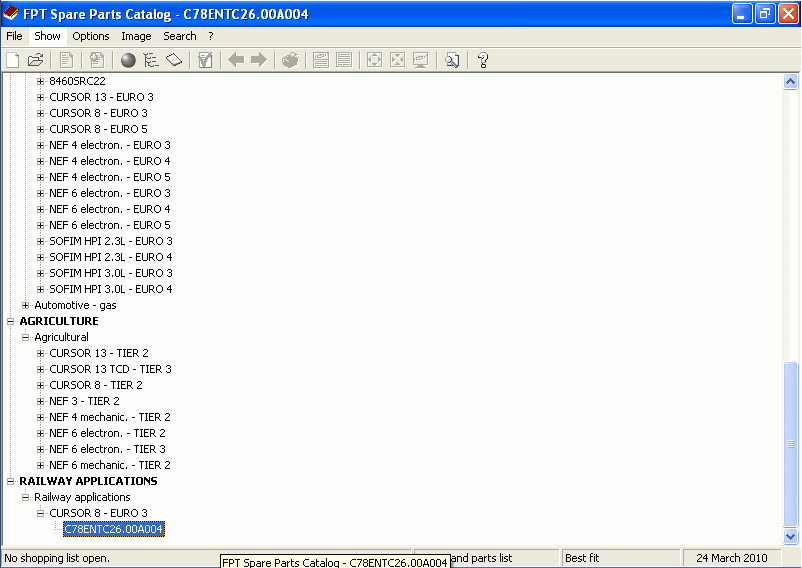Click the dark sphere toolbar icon
The height and width of the screenshot is (568, 802).
(128, 60)
